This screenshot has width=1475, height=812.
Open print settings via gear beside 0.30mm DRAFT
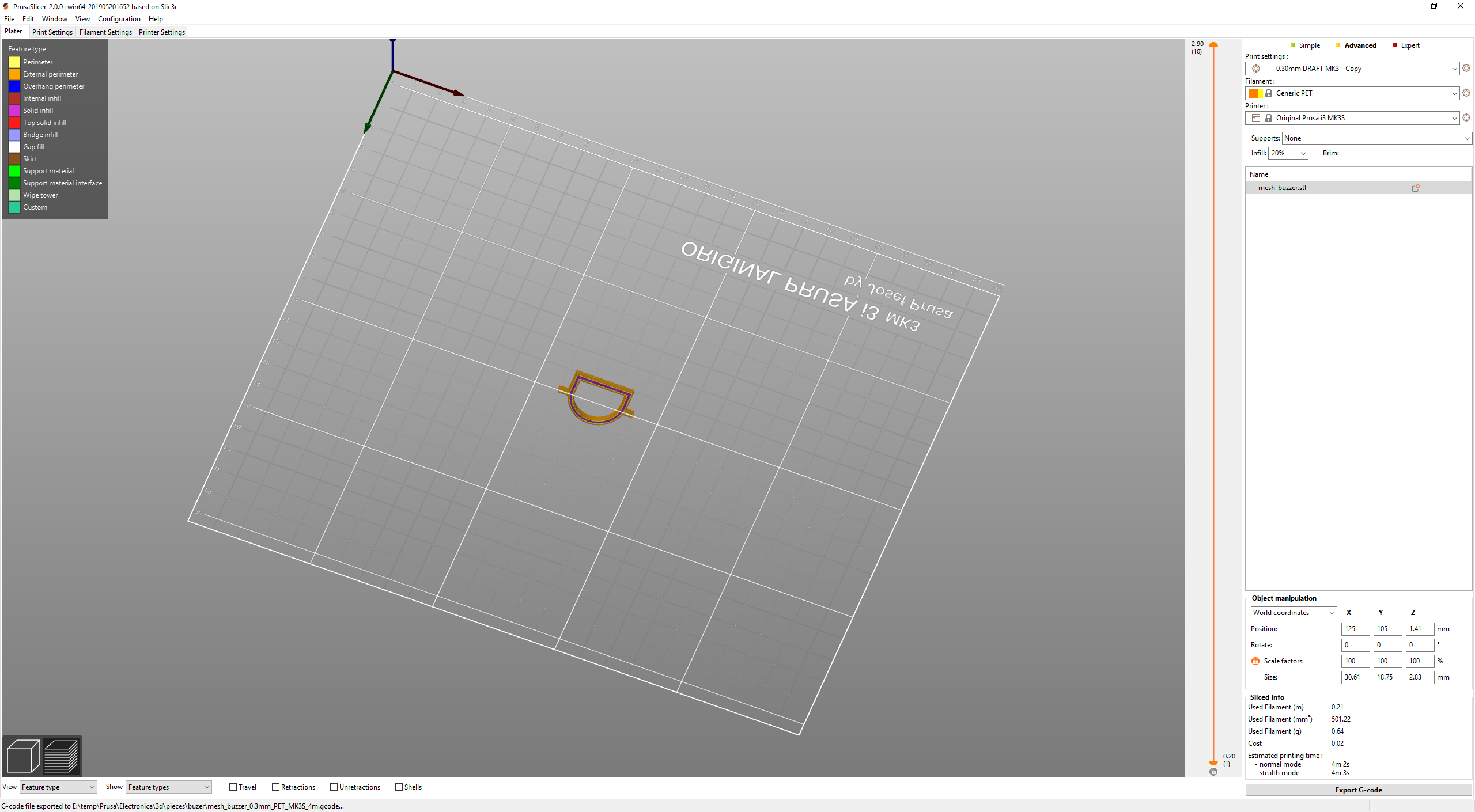(x=1466, y=68)
